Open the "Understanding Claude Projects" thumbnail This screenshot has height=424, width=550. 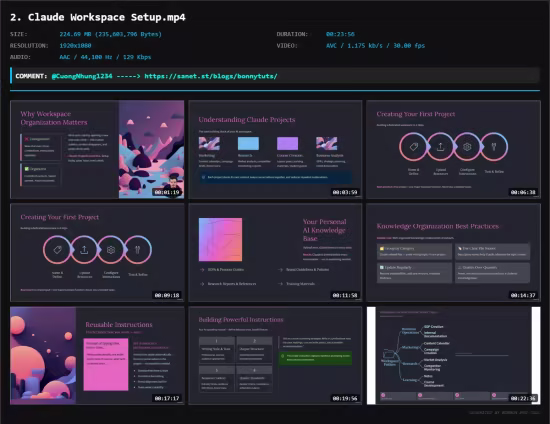275,149
